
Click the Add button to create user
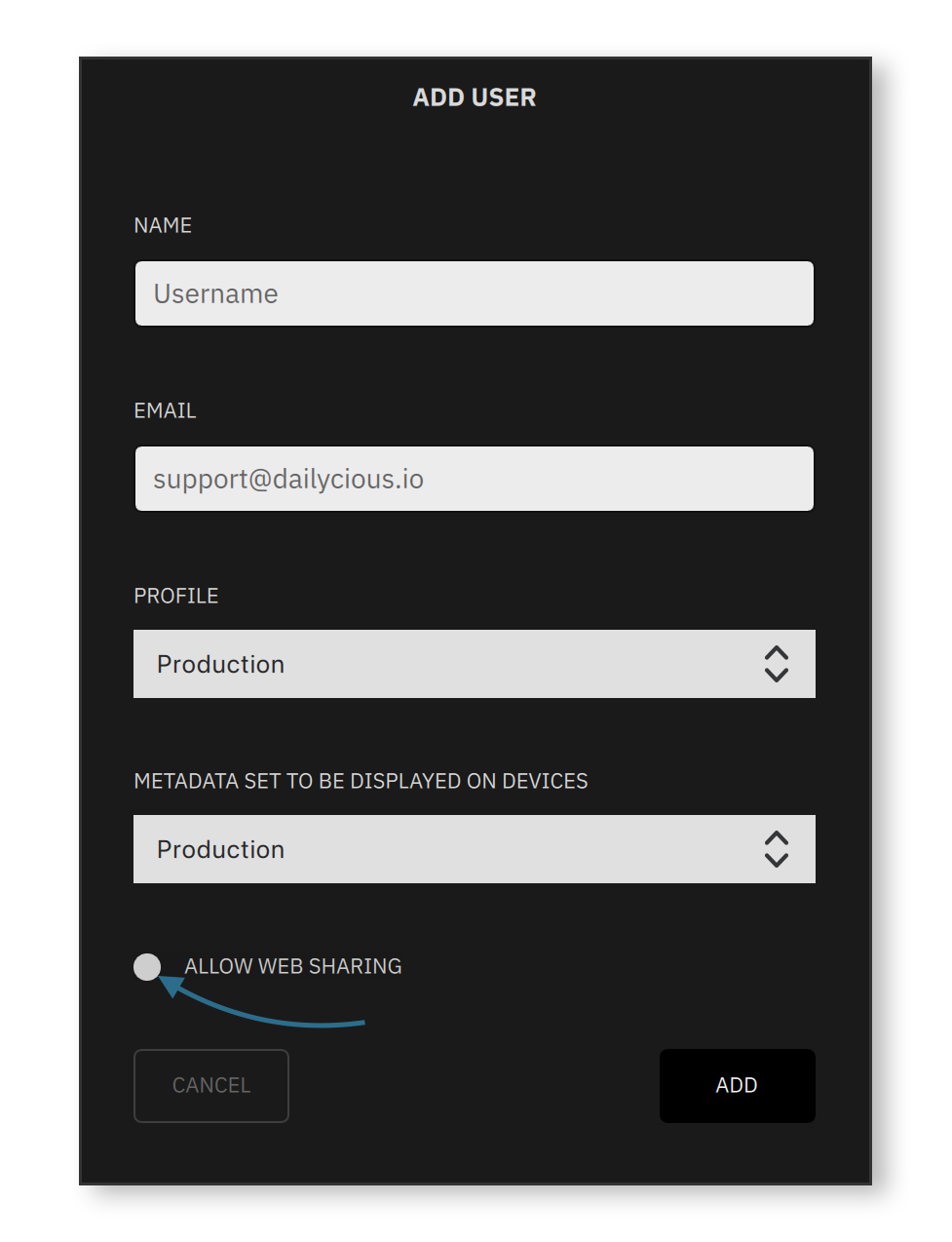point(737,1085)
